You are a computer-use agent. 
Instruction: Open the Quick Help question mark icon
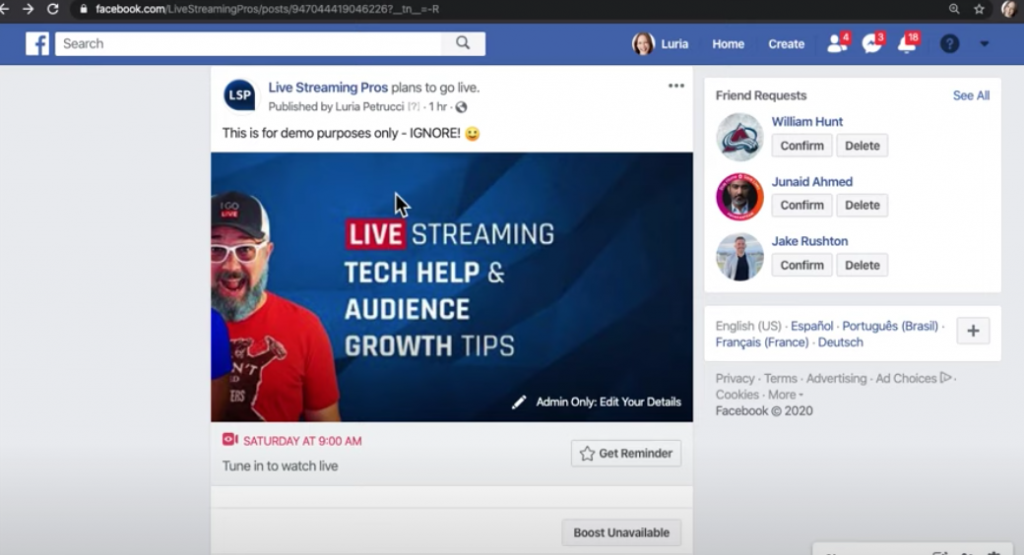[950, 44]
